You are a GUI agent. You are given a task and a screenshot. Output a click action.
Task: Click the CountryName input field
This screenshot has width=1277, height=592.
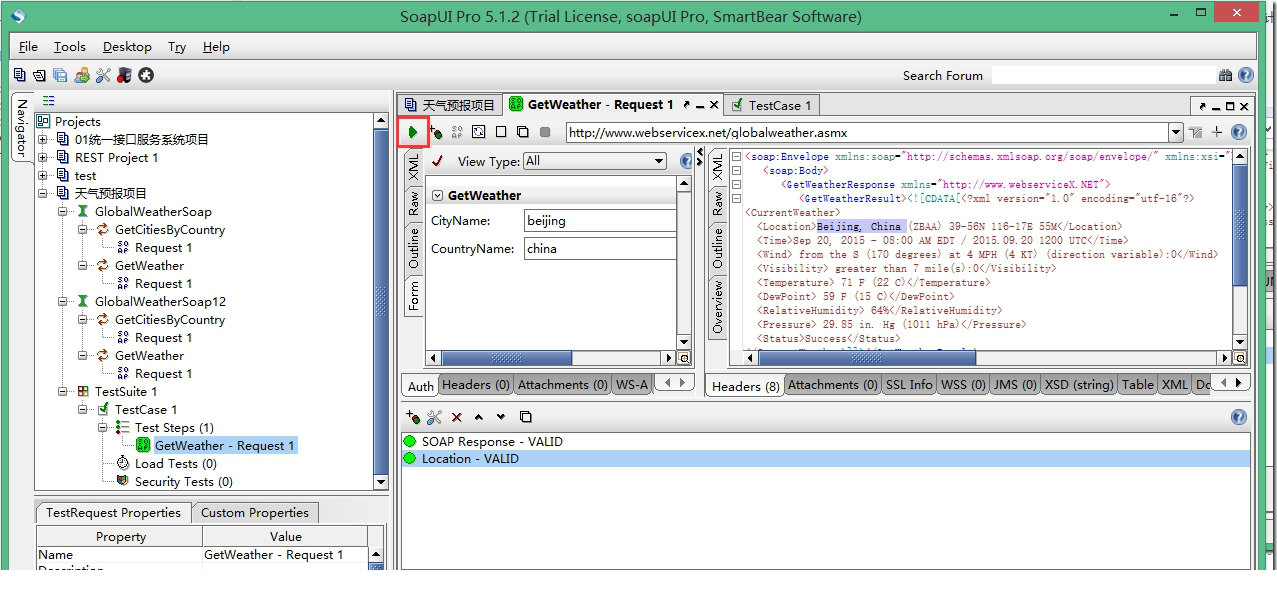600,249
